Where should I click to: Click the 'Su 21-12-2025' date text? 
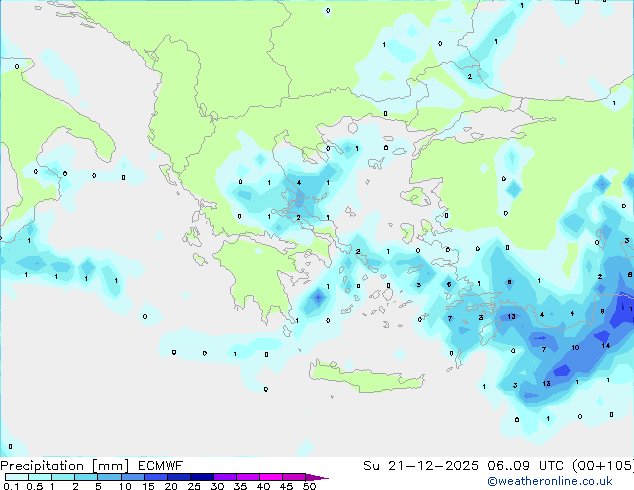point(421,466)
